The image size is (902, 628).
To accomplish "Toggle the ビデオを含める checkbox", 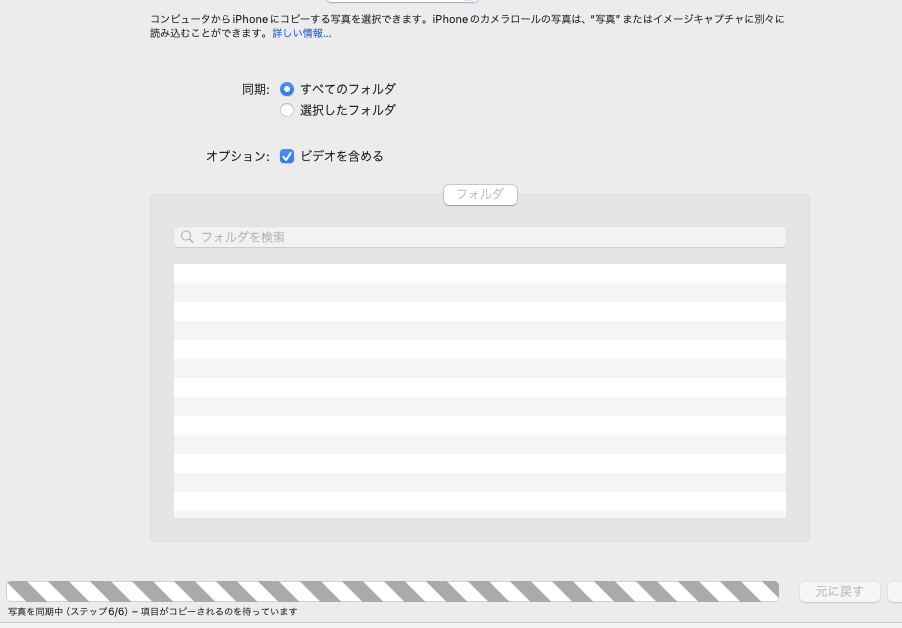I will point(287,156).
